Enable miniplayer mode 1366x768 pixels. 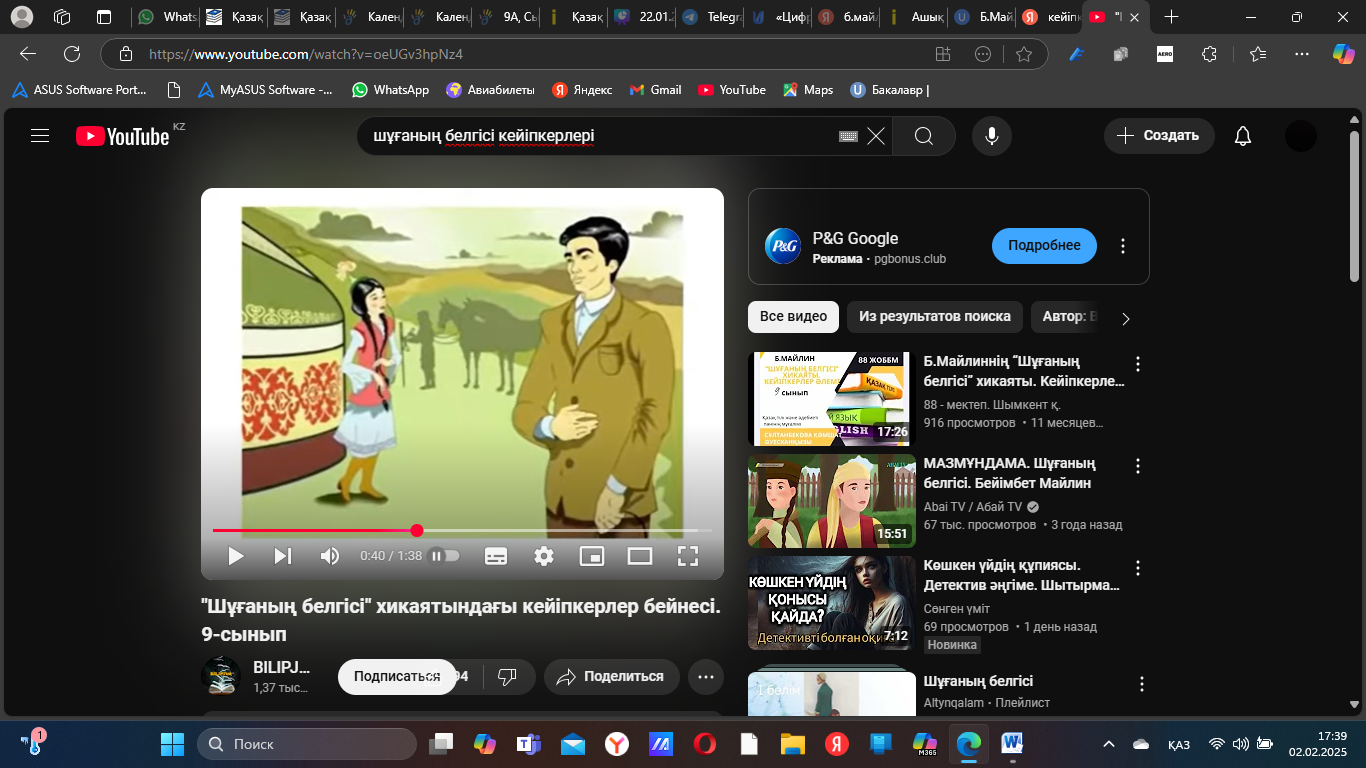tap(592, 556)
